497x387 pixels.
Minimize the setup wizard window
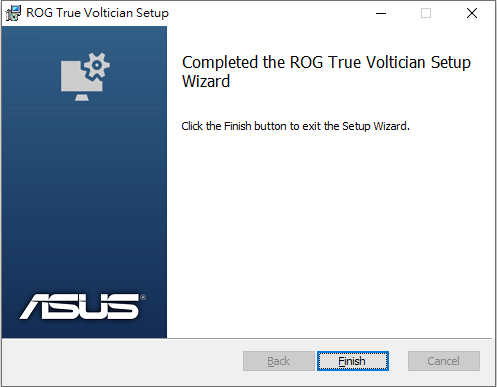[x=381, y=13]
